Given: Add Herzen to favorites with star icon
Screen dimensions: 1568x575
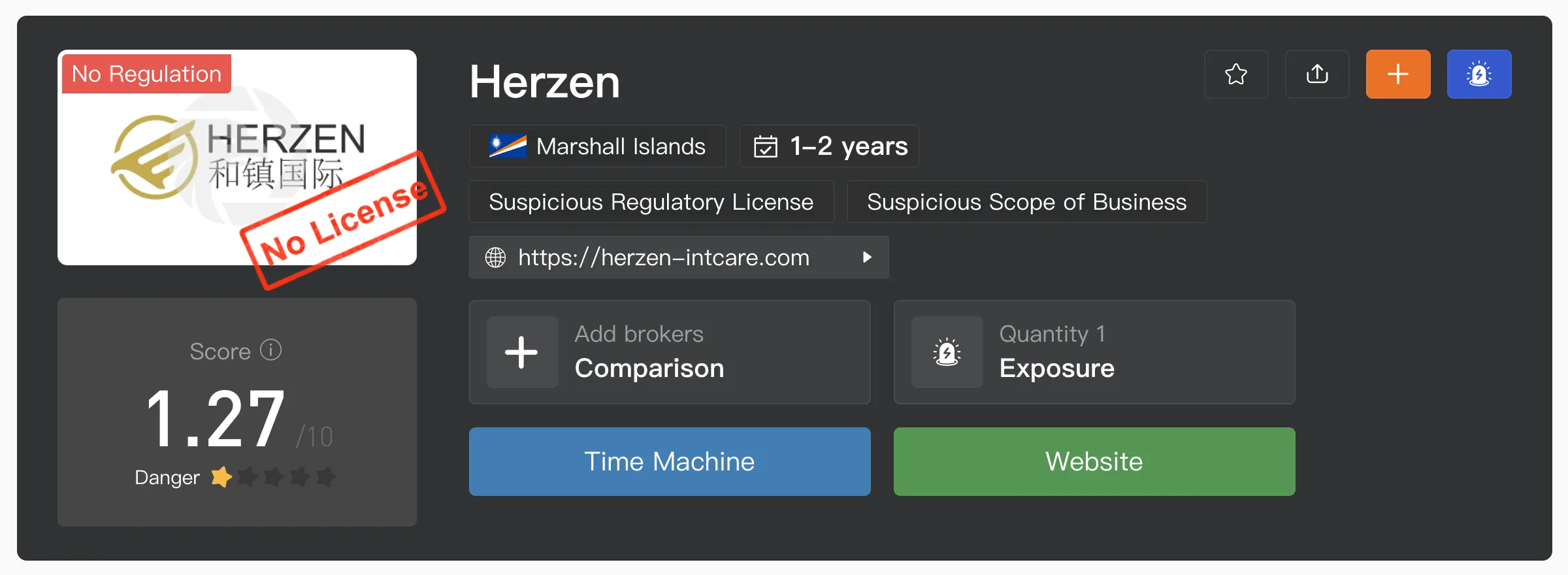Looking at the screenshot, I should (x=1236, y=74).
